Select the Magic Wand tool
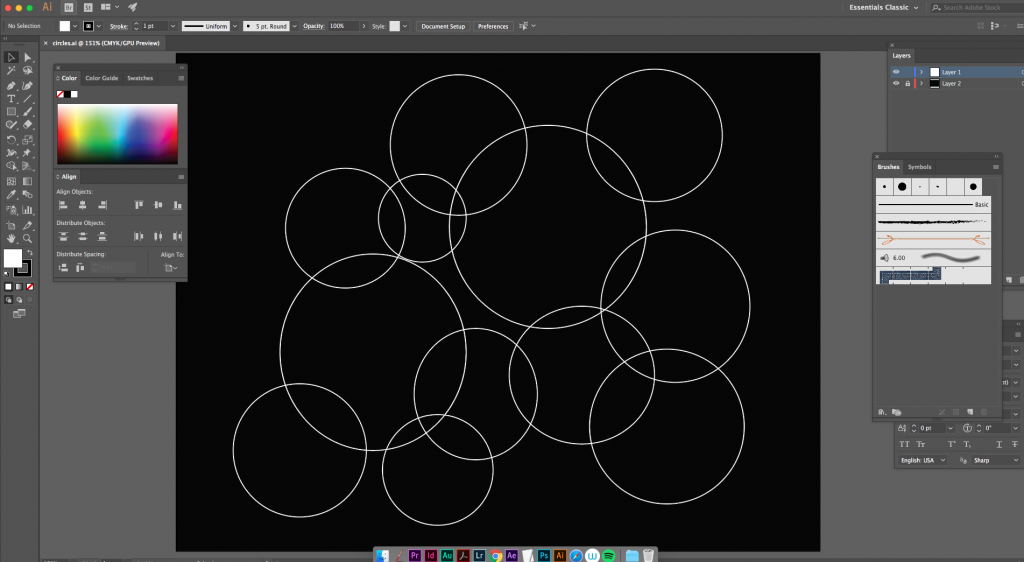 [x=11, y=70]
